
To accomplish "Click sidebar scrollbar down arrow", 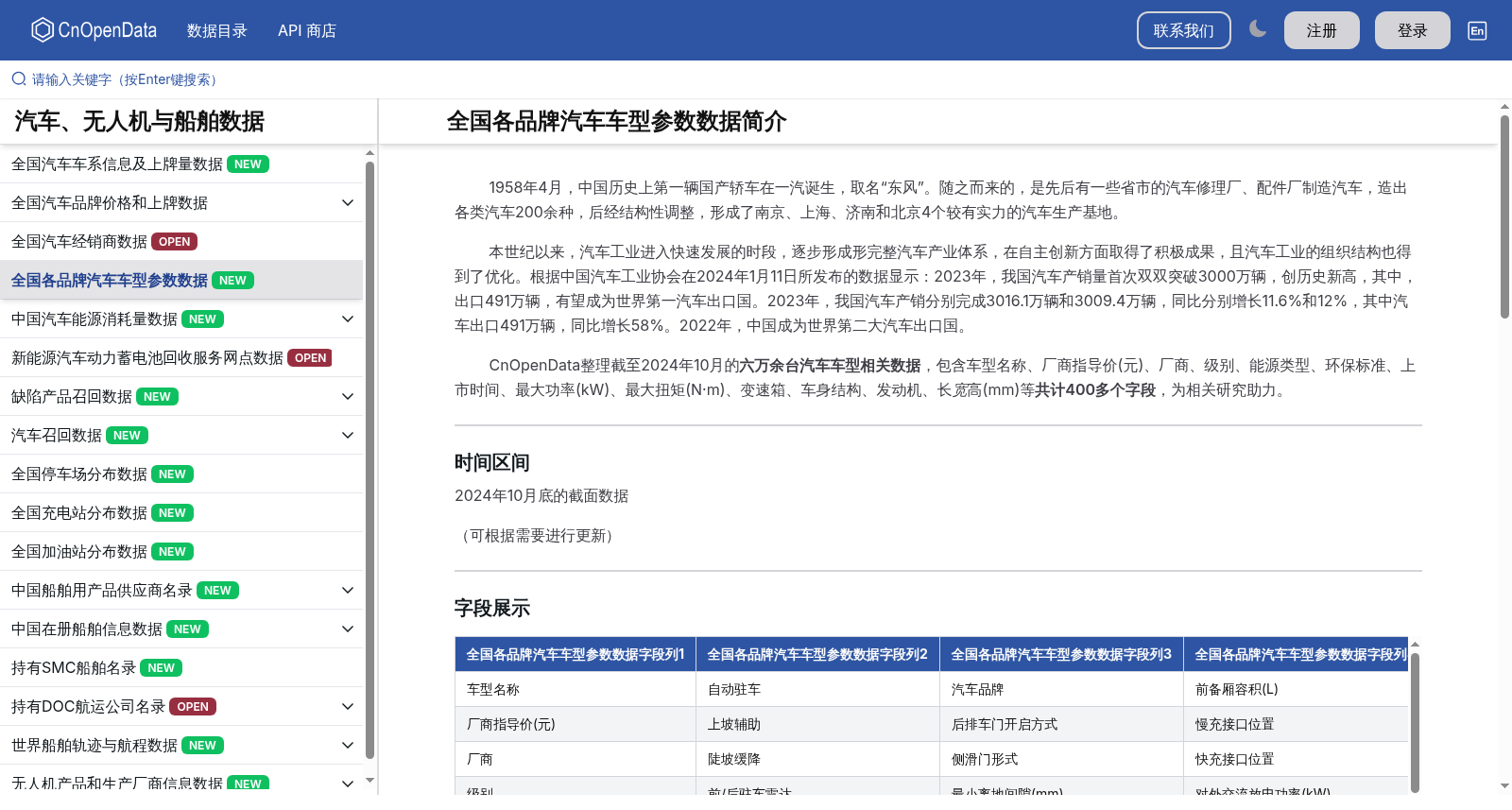I will [369, 781].
